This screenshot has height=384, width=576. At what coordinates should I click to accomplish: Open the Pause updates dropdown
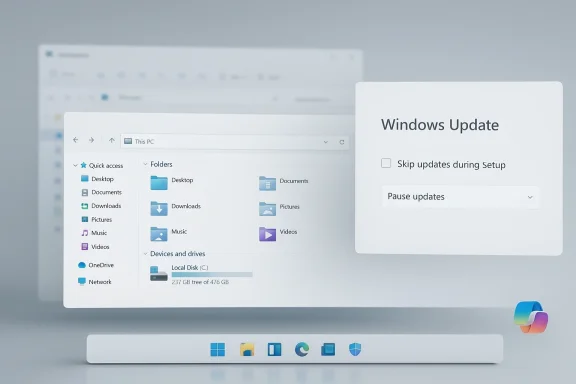pyautogui.click(x=460, y=197)
